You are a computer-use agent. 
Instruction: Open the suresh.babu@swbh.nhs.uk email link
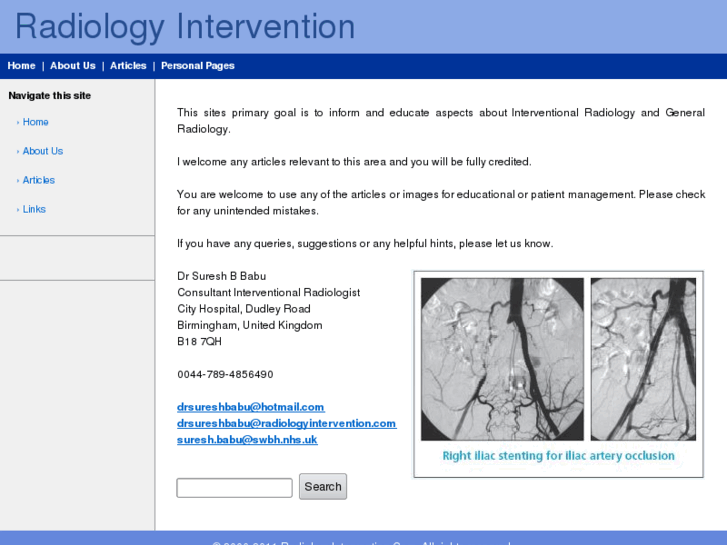pos(247,440)
